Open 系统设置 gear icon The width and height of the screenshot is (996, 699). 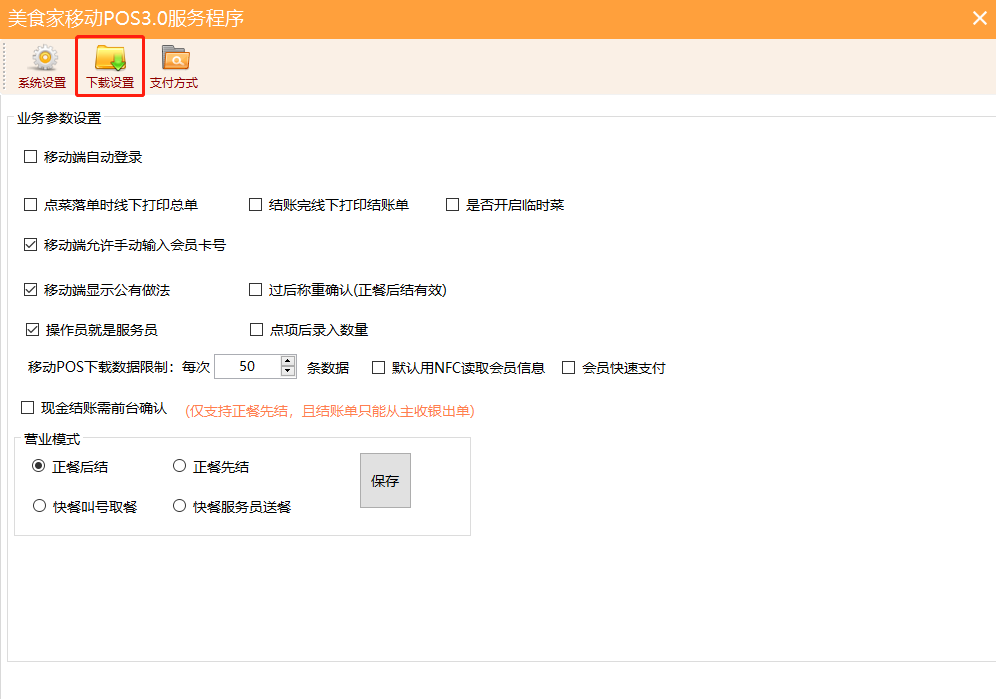click(x=42, y=66)
